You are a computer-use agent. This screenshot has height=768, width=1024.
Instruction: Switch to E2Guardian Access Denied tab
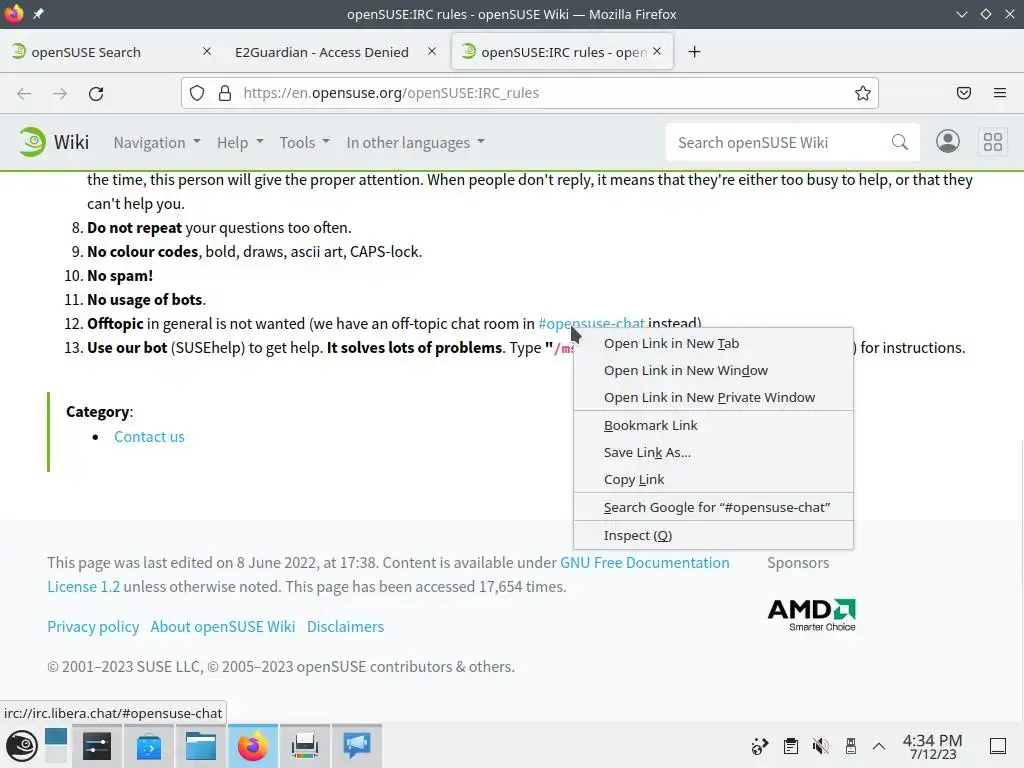pyautogui.click(x=333, y=52)
